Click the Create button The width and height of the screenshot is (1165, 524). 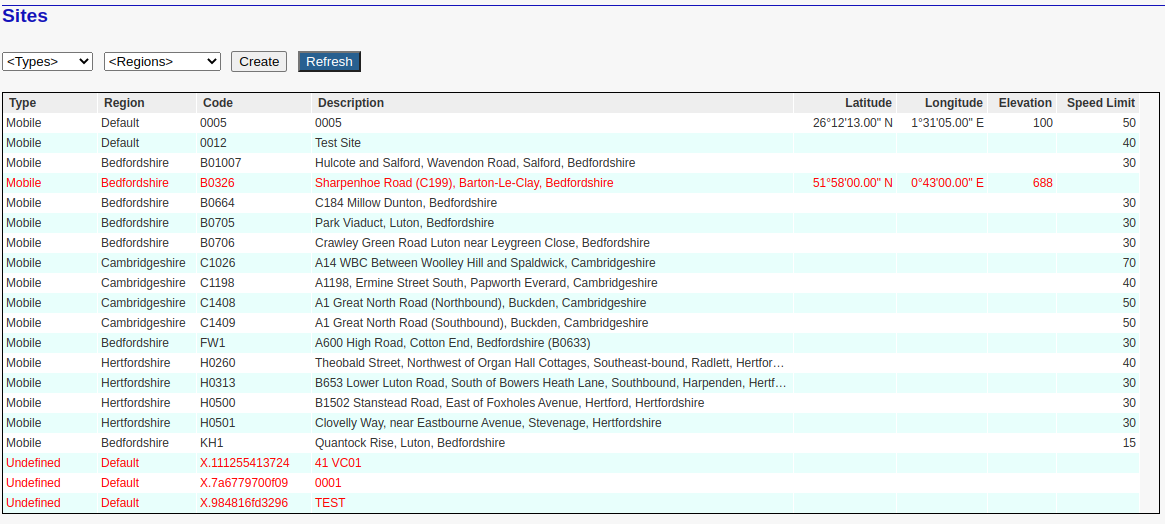(259, 61)
